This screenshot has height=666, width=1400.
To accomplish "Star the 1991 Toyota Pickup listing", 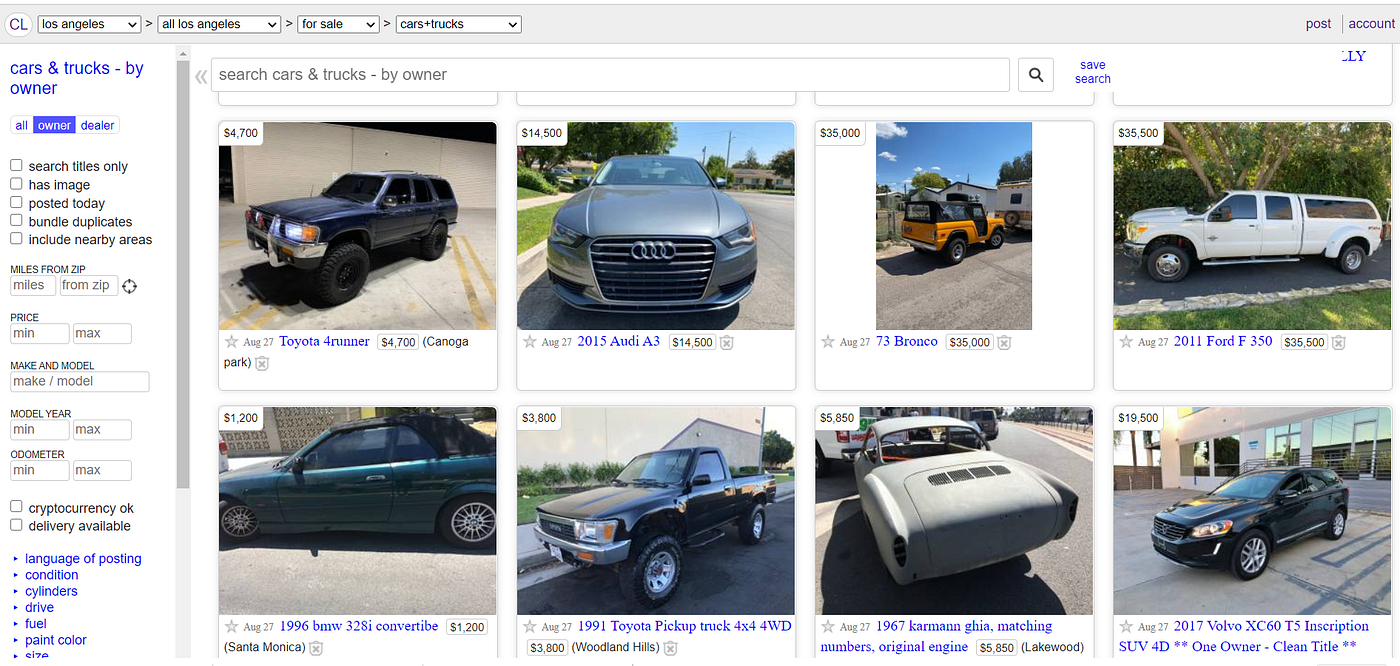I will coord(530,627).
